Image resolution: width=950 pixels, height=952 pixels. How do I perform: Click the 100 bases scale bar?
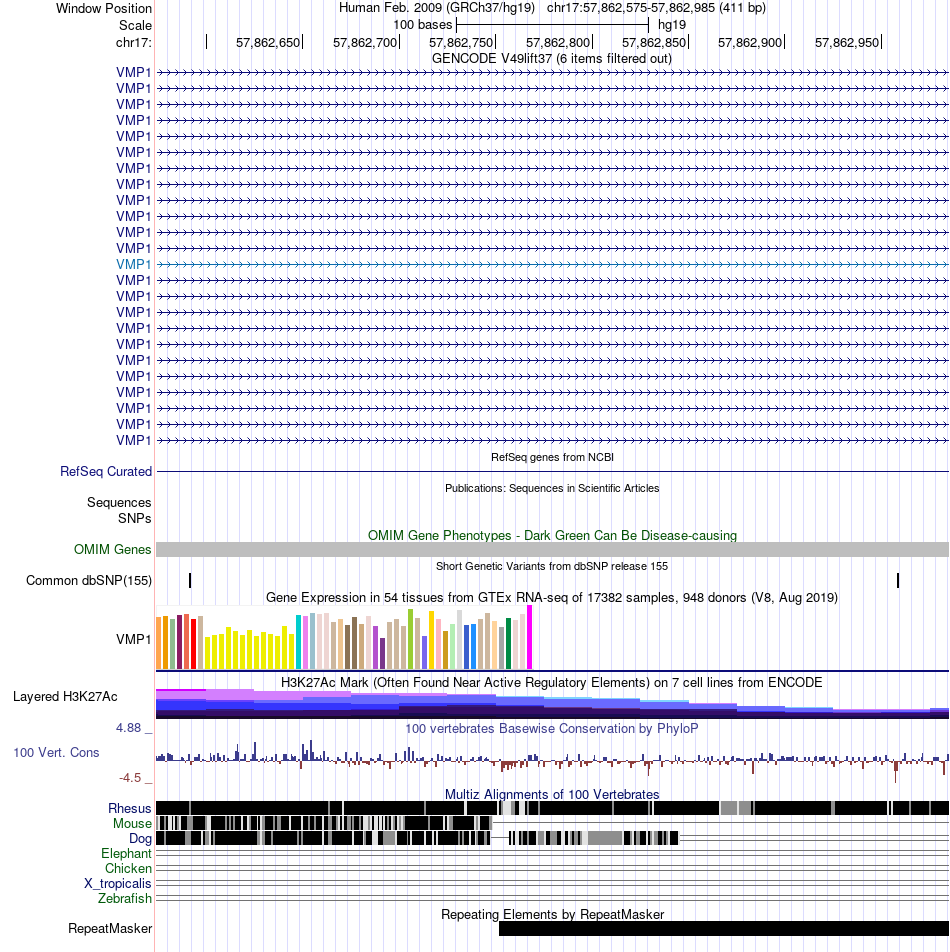[552, 25]
